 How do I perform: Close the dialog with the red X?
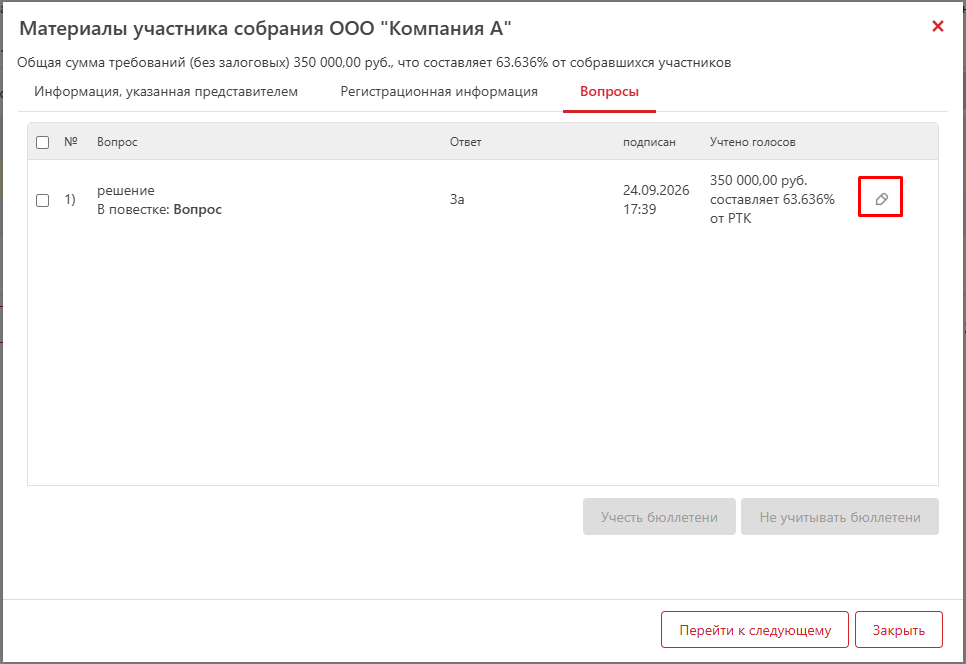pos(938,26)
